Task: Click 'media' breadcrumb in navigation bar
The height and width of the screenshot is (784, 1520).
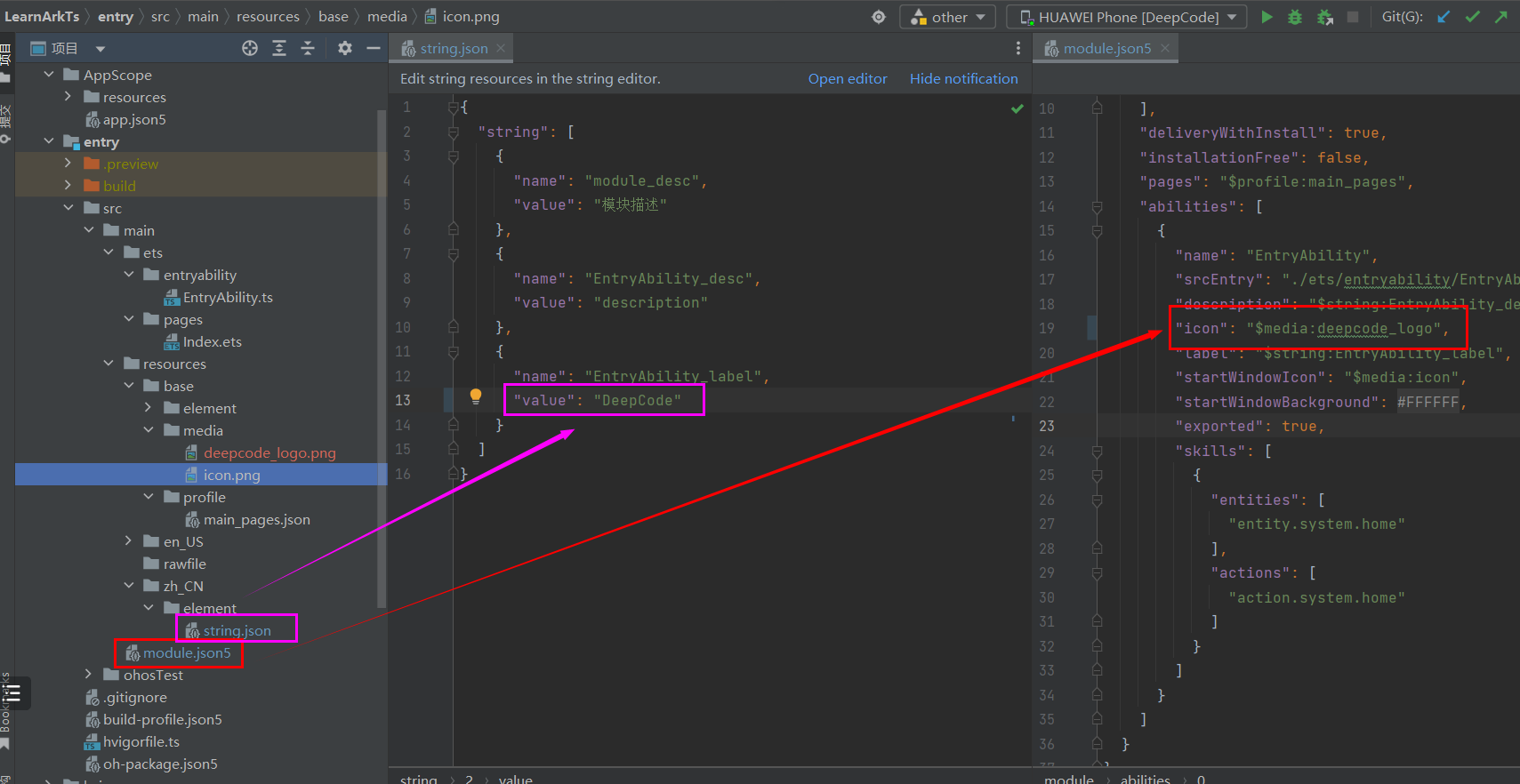Action: (x=387, y=17)
